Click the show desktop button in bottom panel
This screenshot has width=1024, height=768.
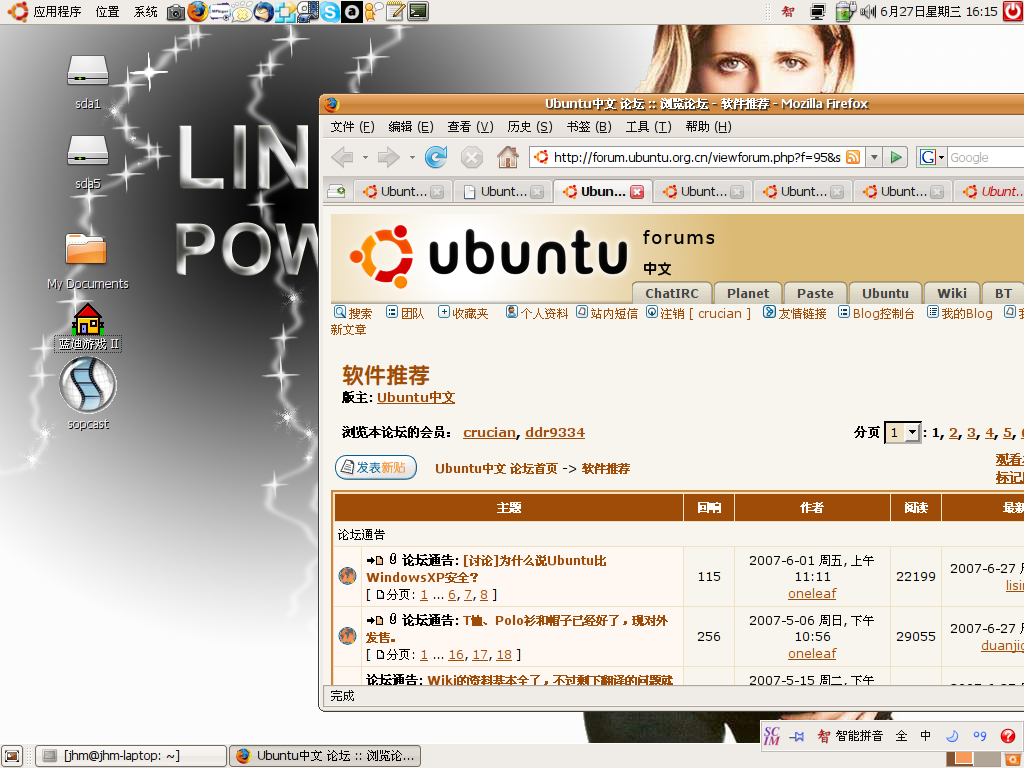click(x=12, y=756)
